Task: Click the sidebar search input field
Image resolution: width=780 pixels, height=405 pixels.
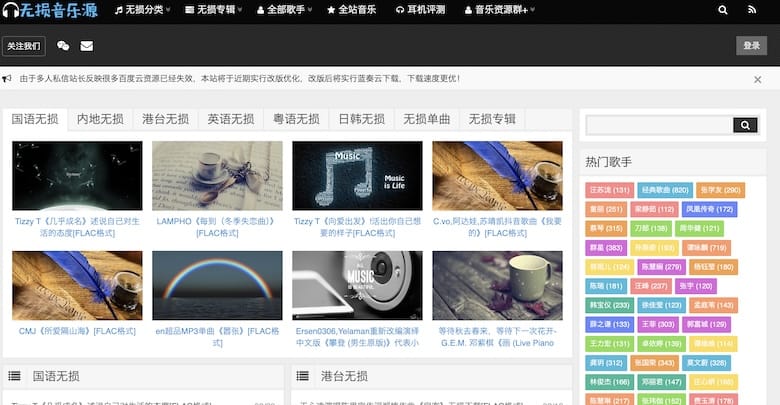Action: pos(659,125)
